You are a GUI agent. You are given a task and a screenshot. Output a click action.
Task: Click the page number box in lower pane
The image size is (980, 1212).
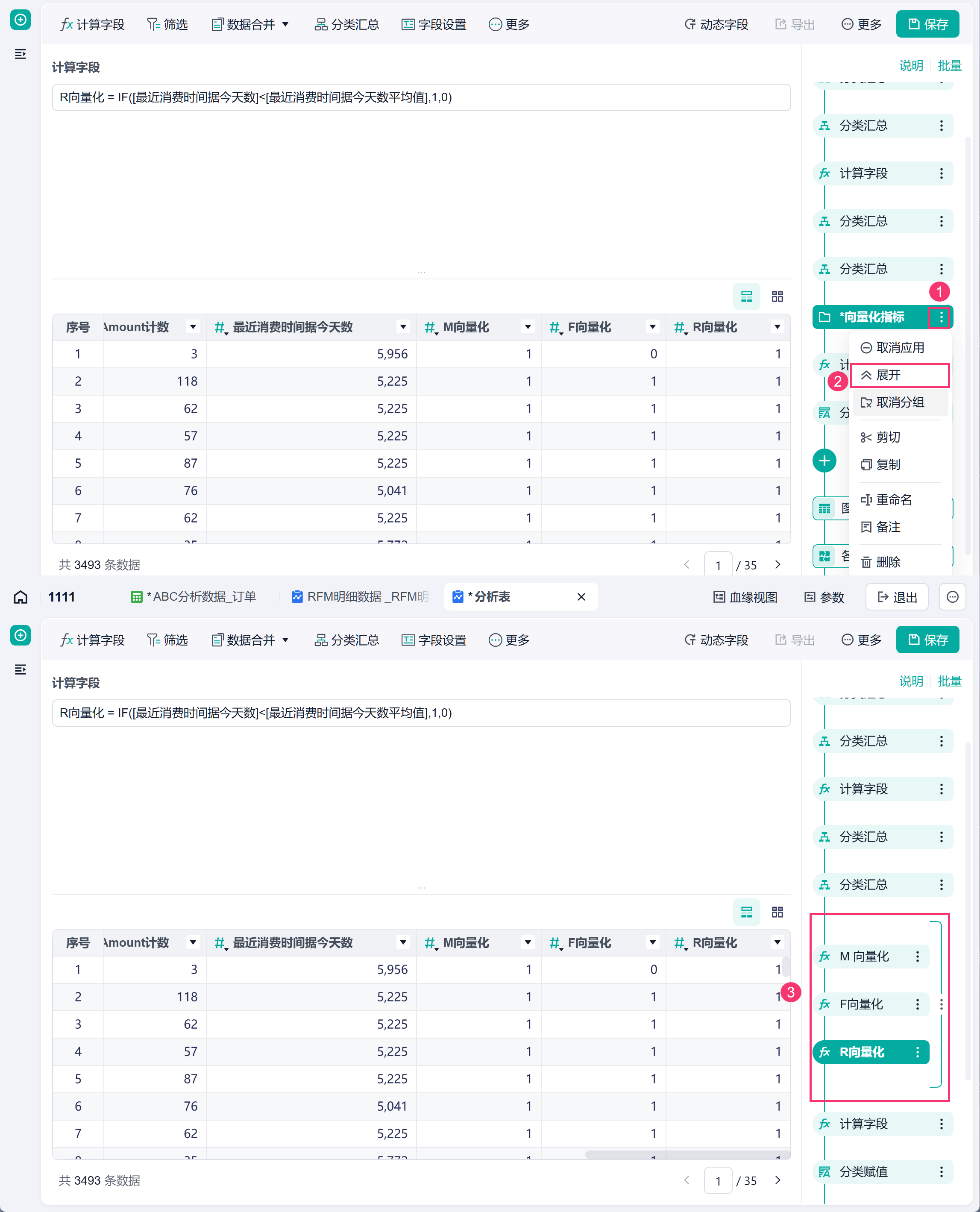coord(718,1180)
